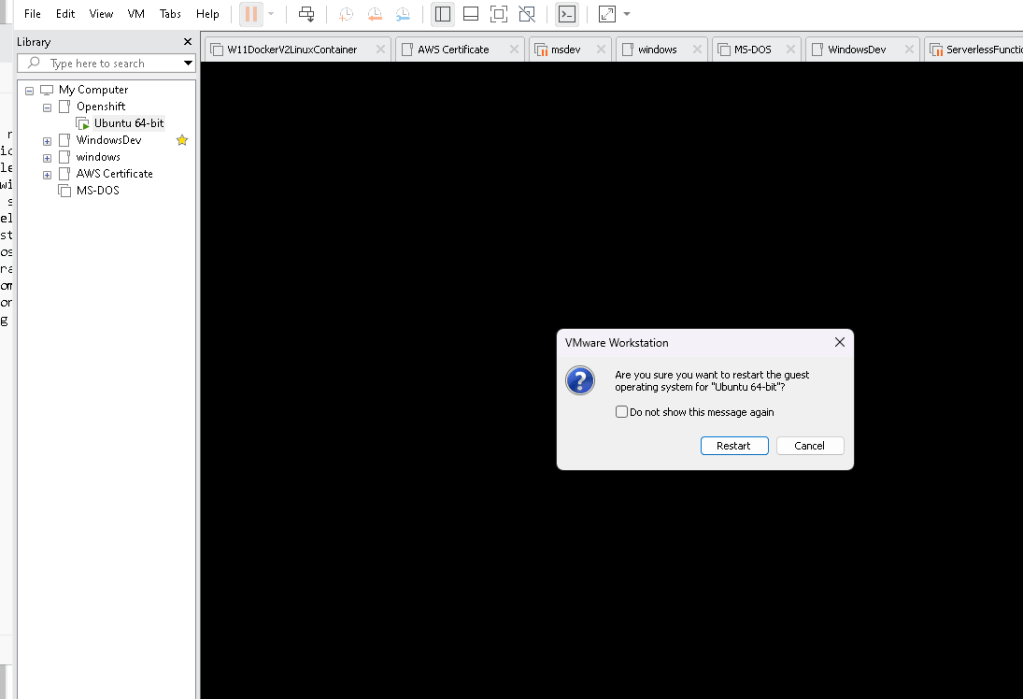Screen dimensions: 1023x699
Task: Click the Suspend (pause) toolbar icon
Action: 251,14
